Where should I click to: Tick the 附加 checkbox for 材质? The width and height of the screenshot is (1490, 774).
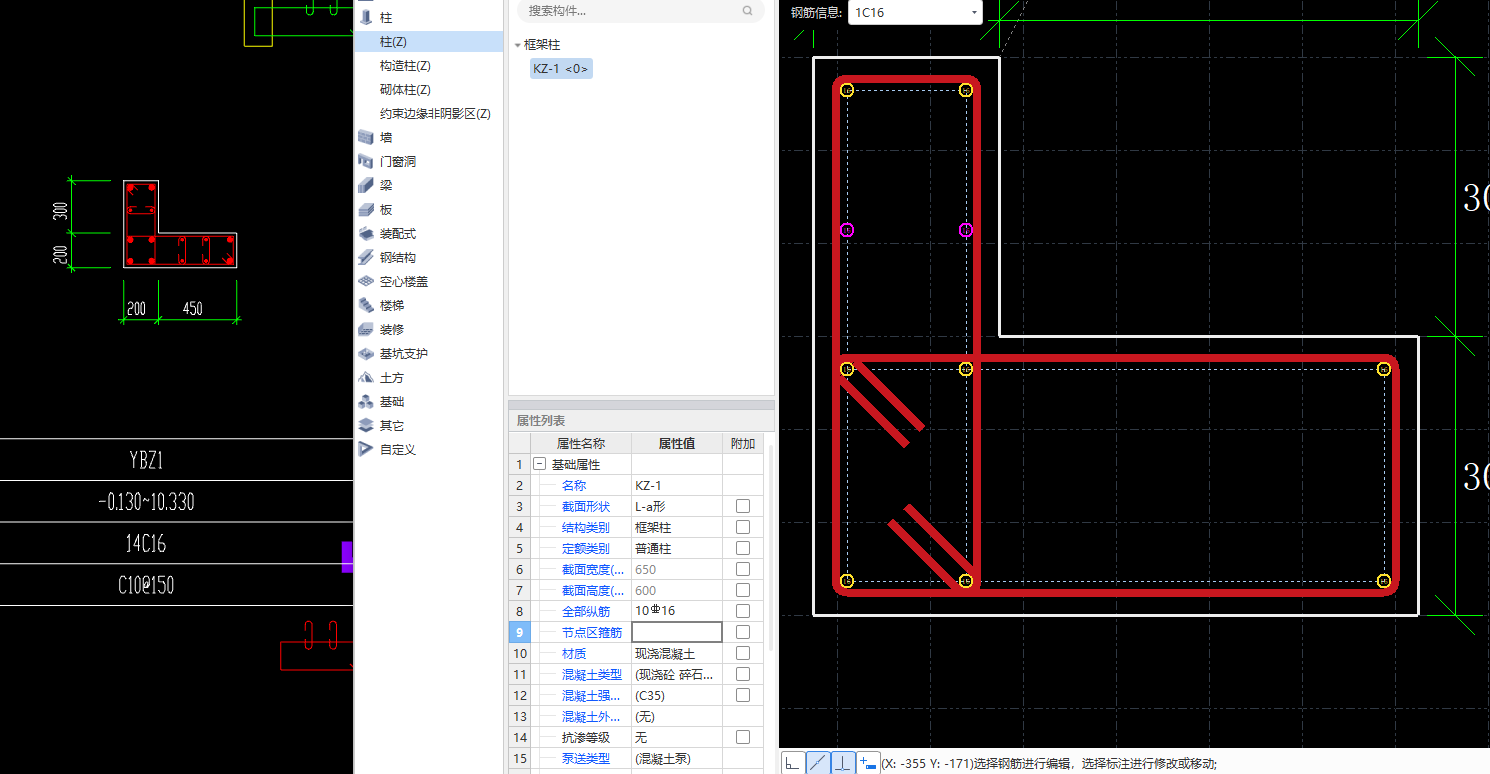pos(743,653)
